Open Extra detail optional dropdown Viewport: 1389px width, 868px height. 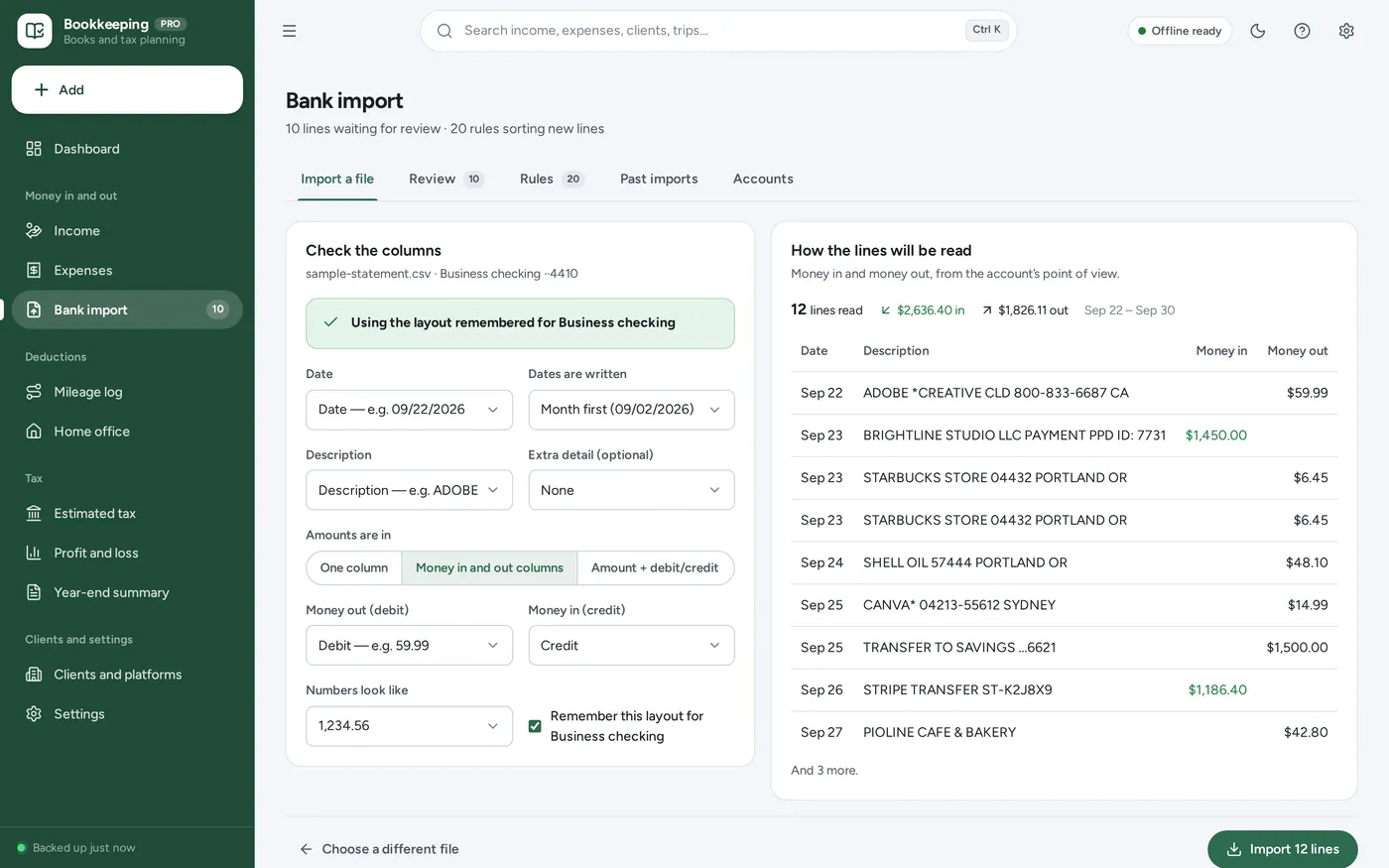(x=631, y=490)
